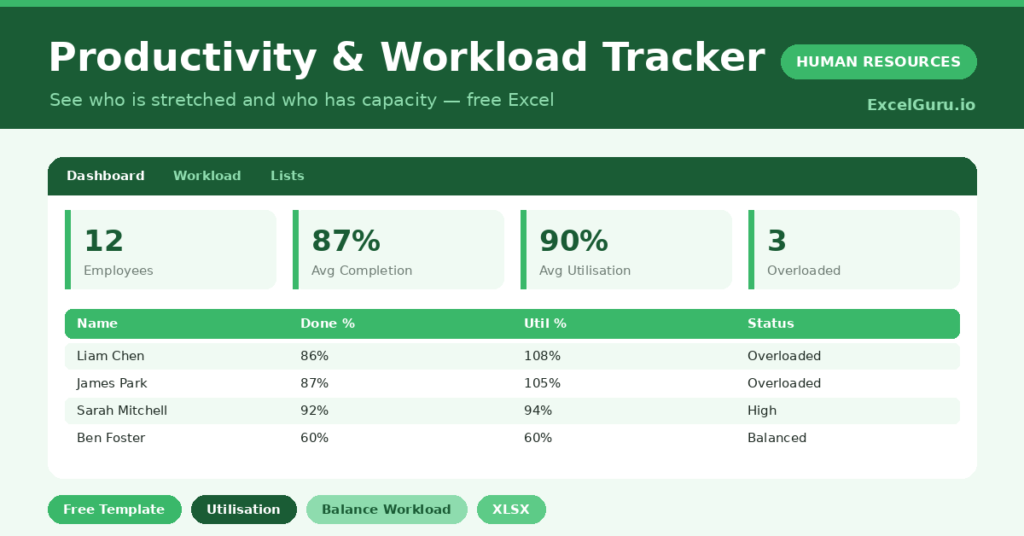
Task: Select the 90% Avg Utilisation card
Action: [626, 249]
